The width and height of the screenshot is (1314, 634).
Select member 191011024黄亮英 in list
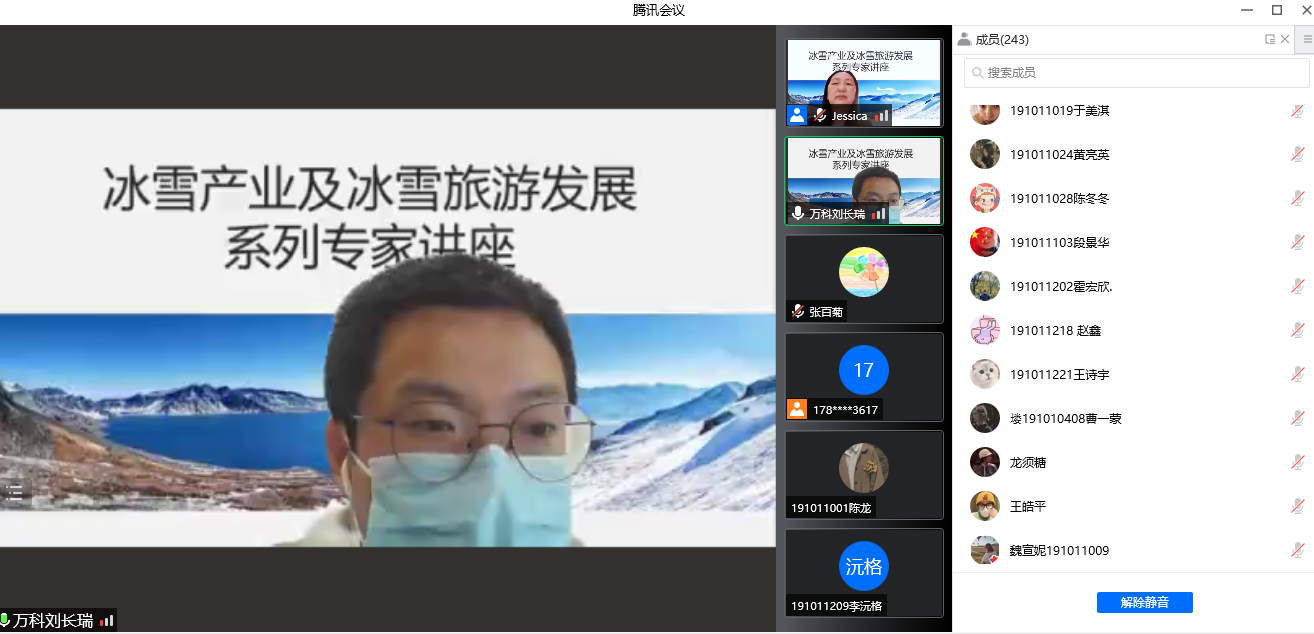coord(1060,155)
